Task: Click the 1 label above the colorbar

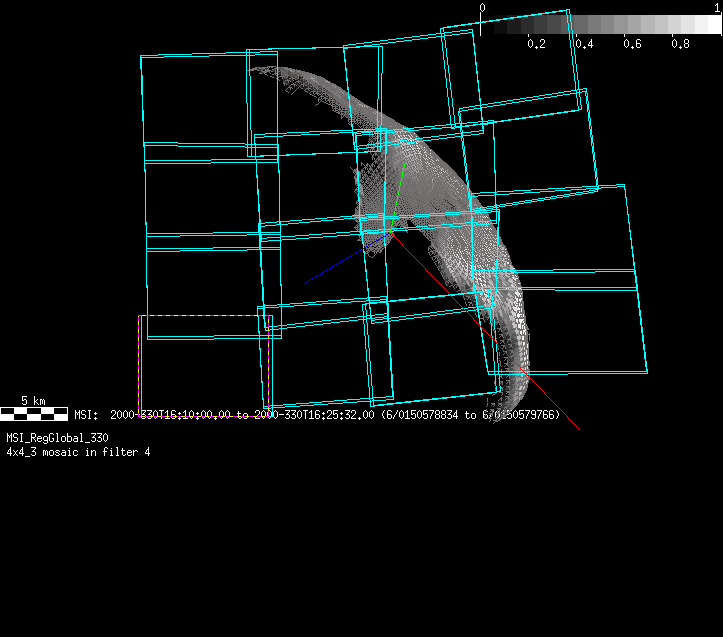Action: [716, 8]
